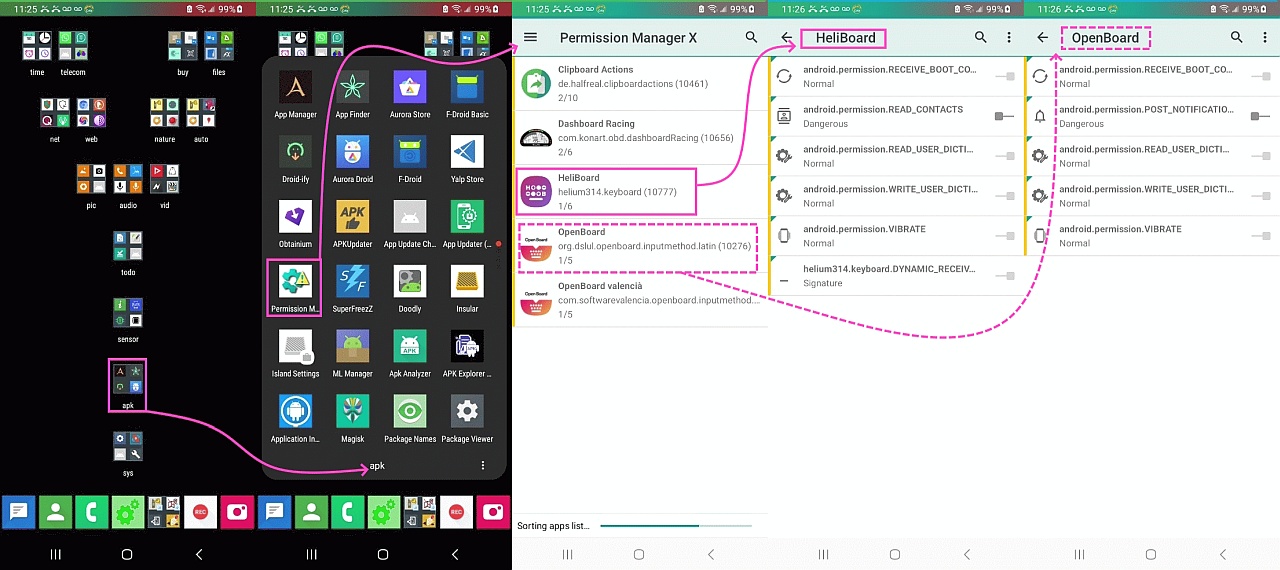Toggle RECEIVE_BOOT_CO… permission in HeliBoard

coord(1005,77)
